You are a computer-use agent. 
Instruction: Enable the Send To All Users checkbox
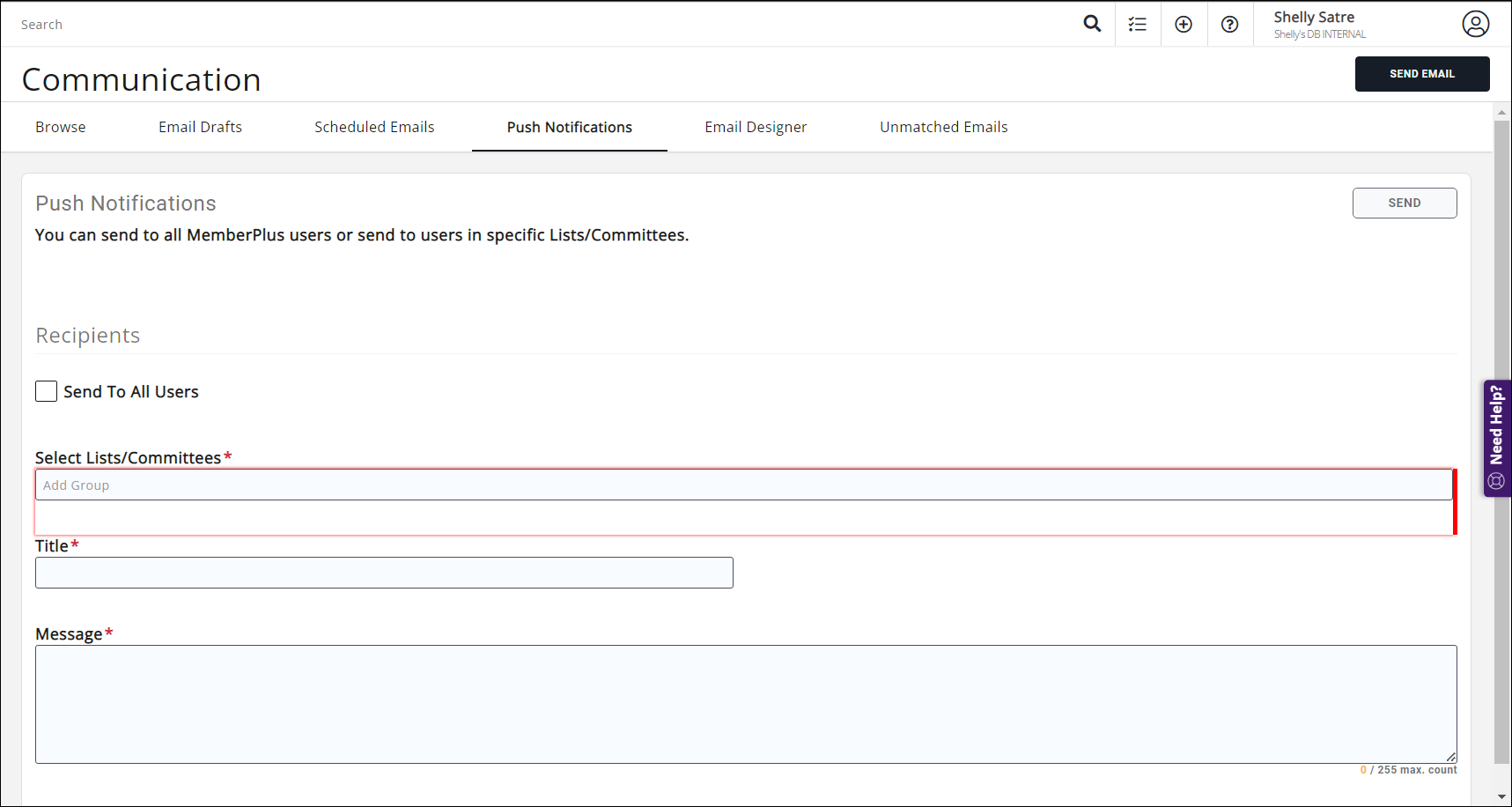click(47, 391)
